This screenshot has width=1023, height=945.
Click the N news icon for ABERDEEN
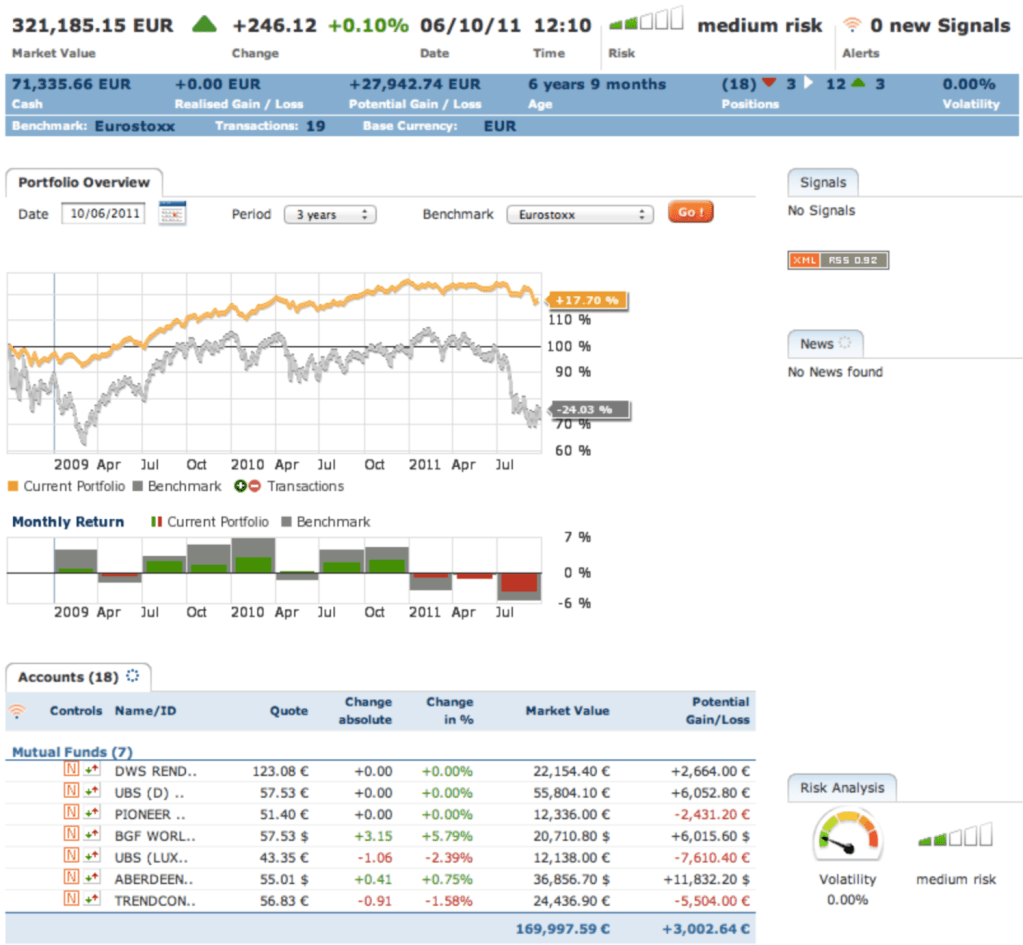(71, 878)
